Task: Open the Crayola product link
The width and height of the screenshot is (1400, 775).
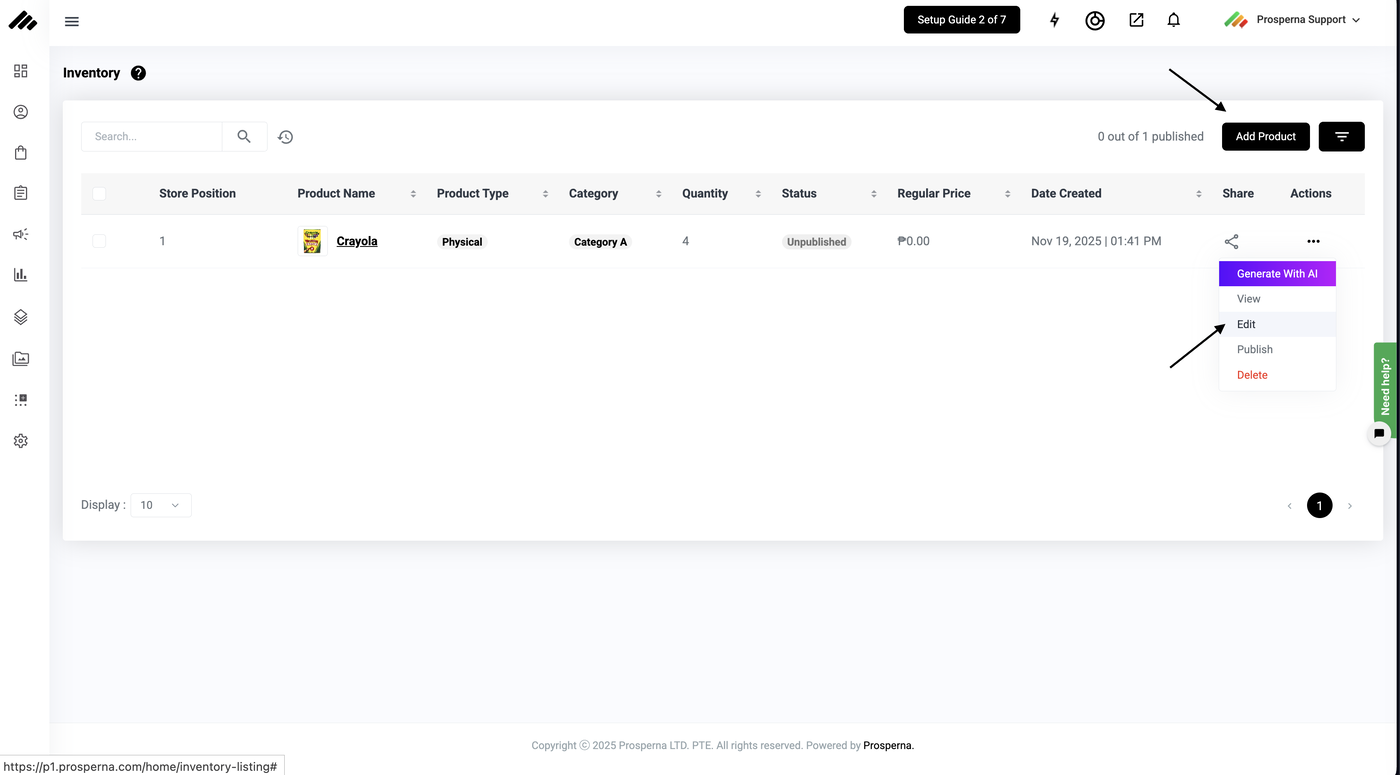Action: click(357, 241)
